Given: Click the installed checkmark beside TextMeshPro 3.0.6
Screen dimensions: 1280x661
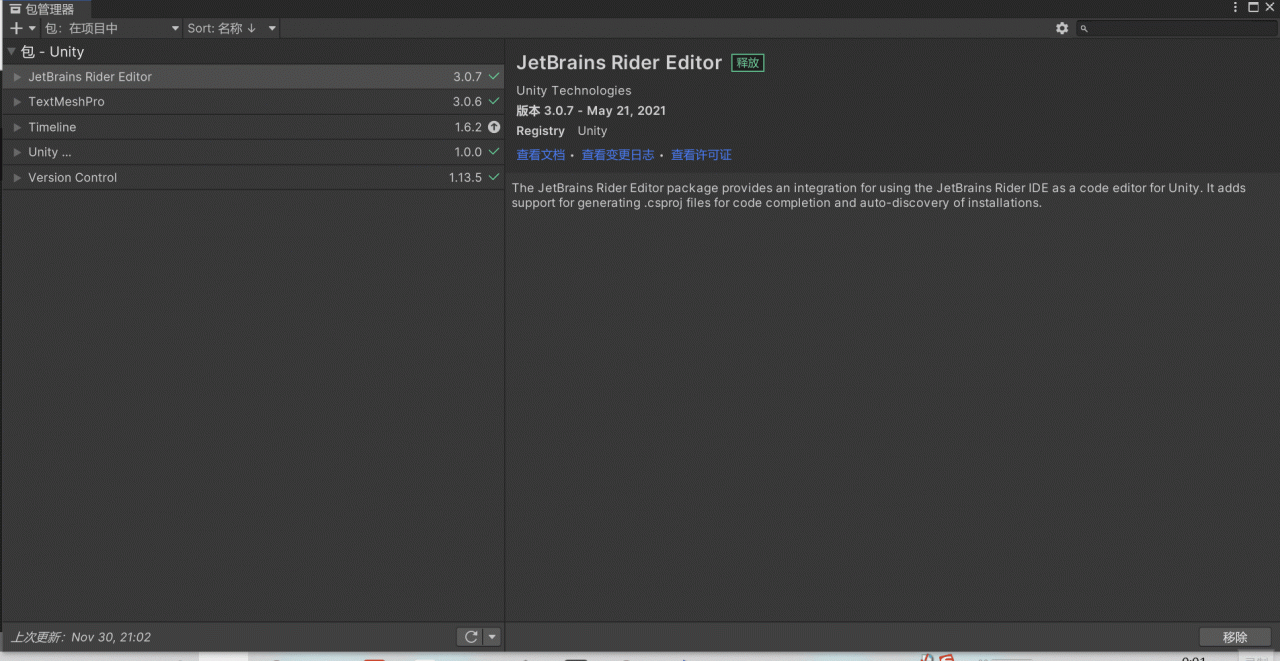Looking at the screenshot, I should coord(494,101).
